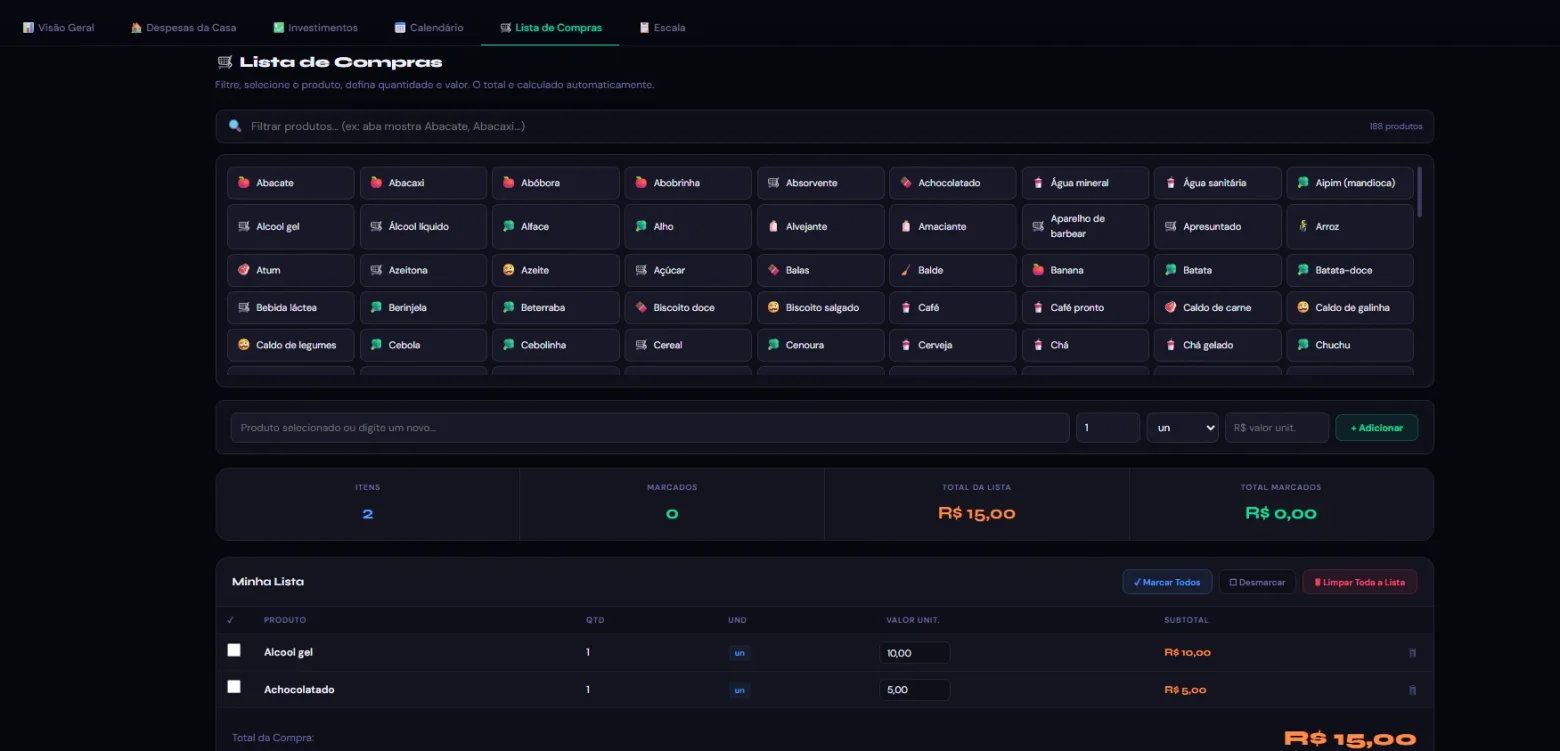
Task: Mark all items with Marcar Todos
Action: coord(1167,582)
